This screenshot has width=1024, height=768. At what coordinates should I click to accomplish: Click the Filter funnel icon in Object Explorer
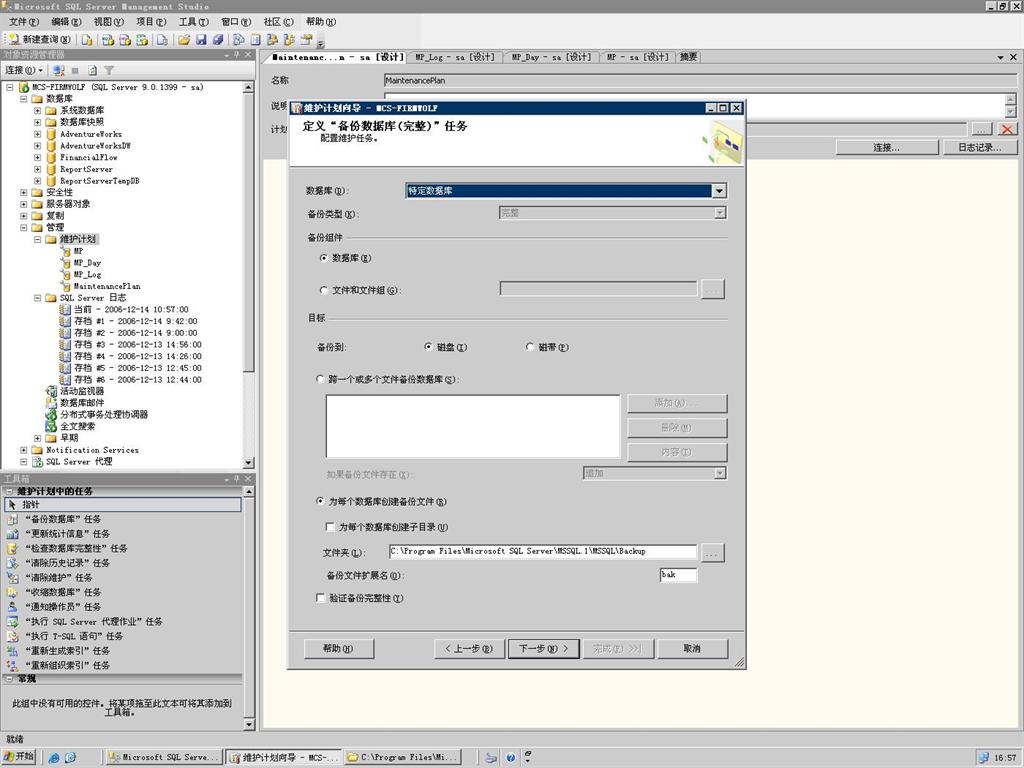[109, 70]
